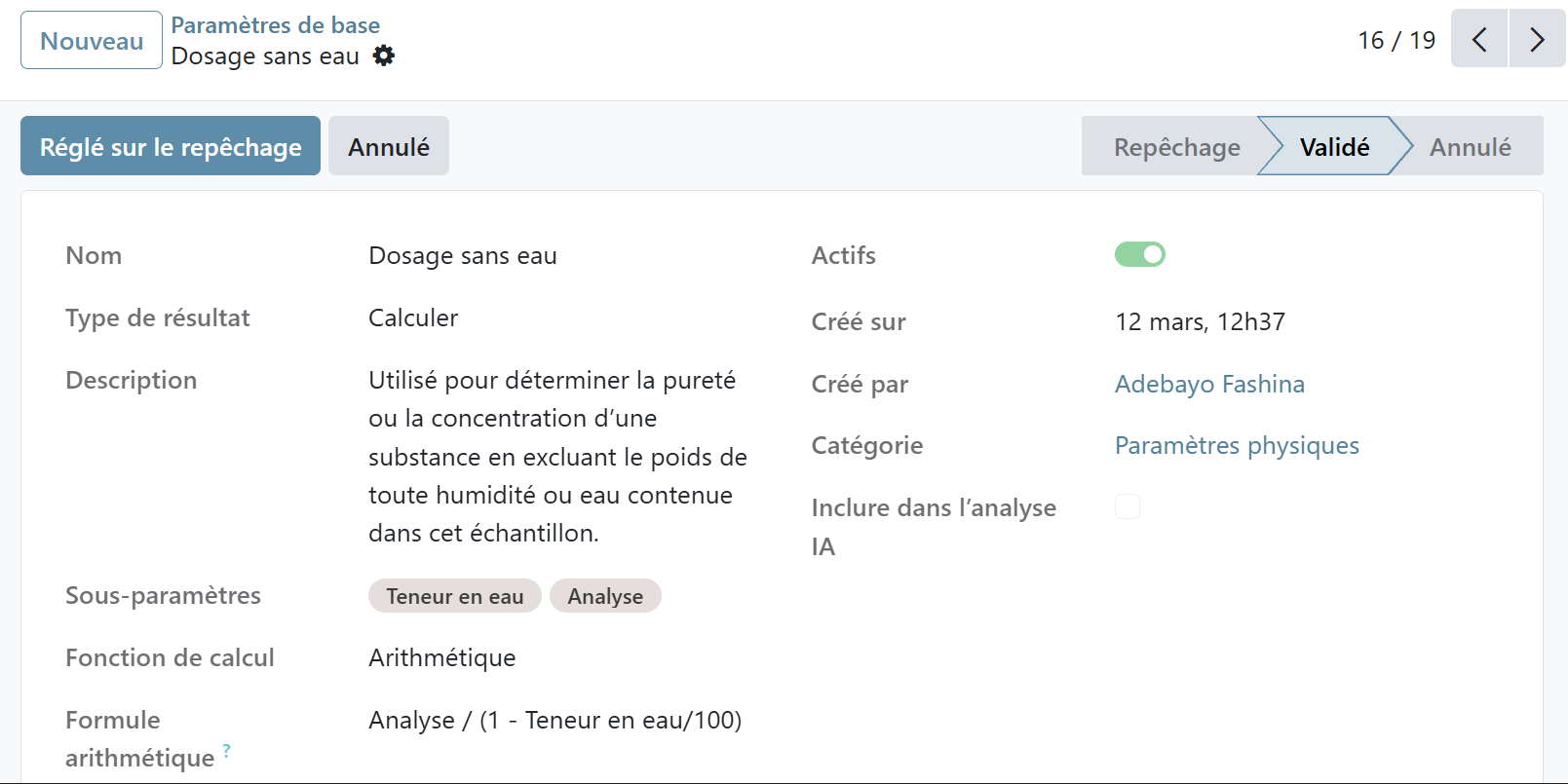Image resolution: width=1568 pixels, height=784 pixels.
Task: Select Repêchage status stage
Action: (x=1176, y=147)
